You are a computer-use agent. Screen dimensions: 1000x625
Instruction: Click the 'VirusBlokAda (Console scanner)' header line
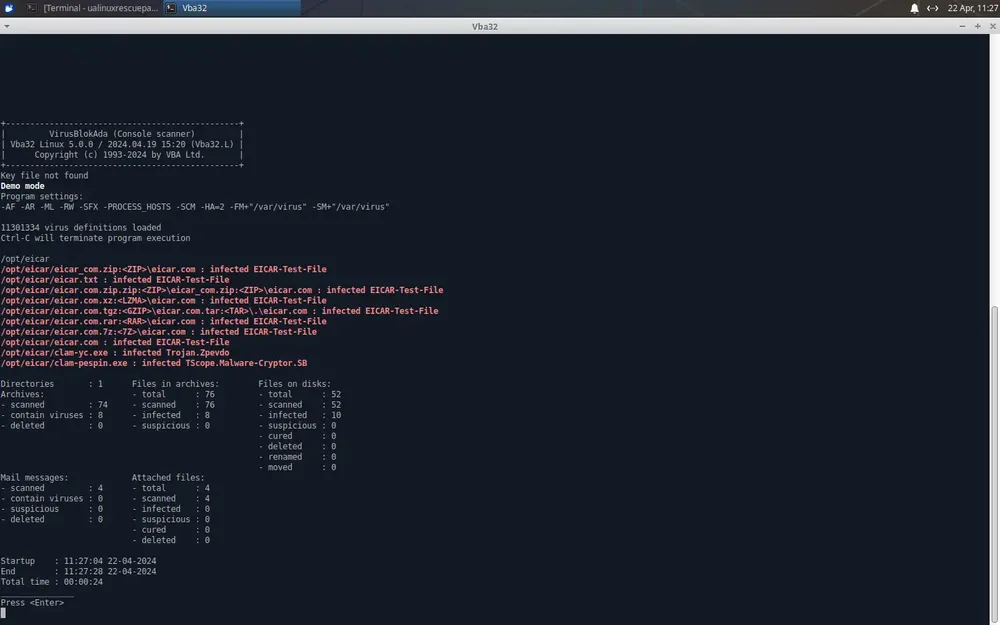coord(122,134)
